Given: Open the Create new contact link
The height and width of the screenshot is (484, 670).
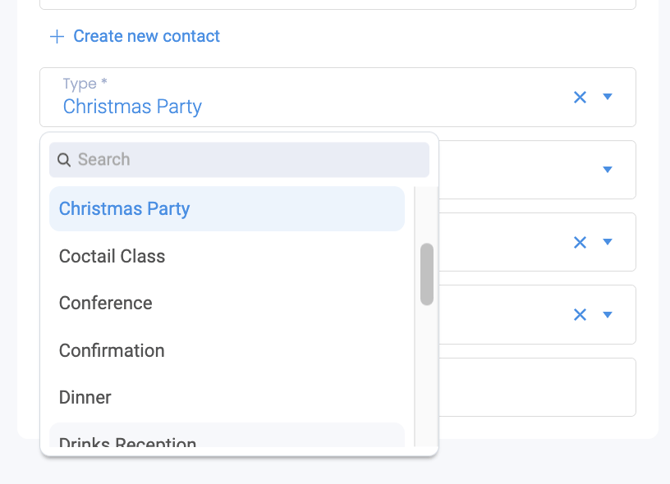Looking at the screenshot, I should [147, 36].
